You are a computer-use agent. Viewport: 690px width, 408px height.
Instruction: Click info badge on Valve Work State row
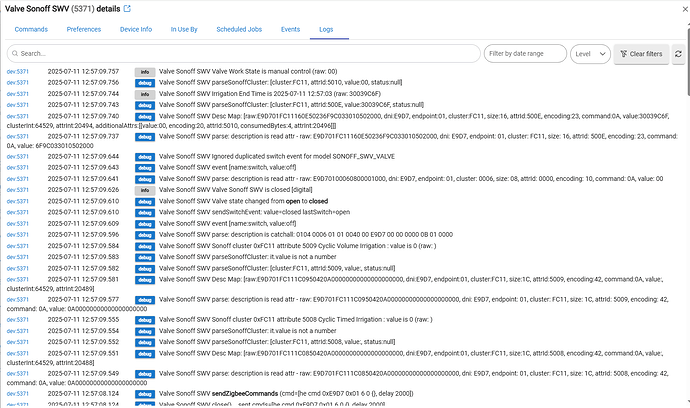point(145,72)
